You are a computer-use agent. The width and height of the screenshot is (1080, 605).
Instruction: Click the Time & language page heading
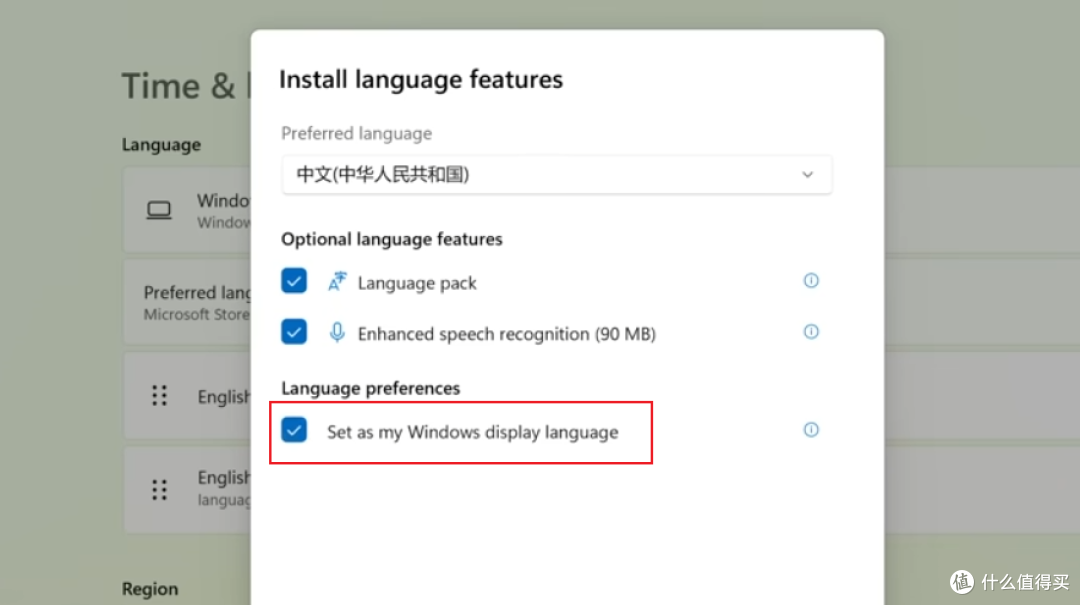186,86
